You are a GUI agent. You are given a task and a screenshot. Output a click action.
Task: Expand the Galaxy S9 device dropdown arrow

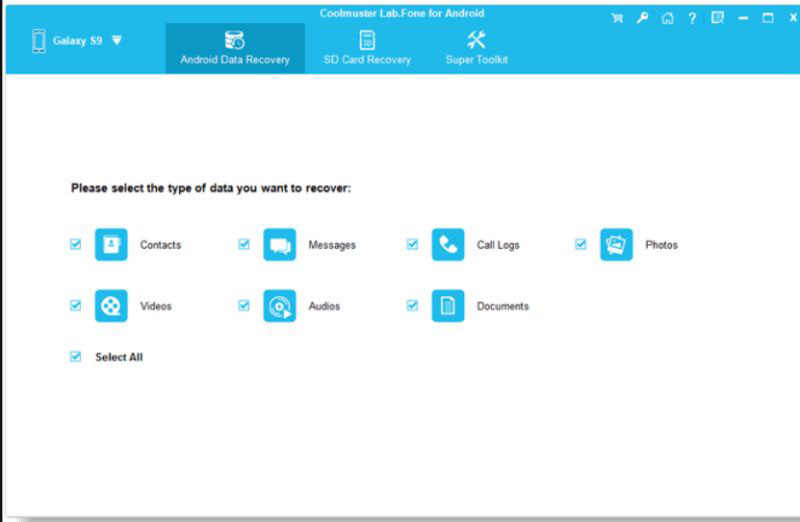[x=117, y=40]
